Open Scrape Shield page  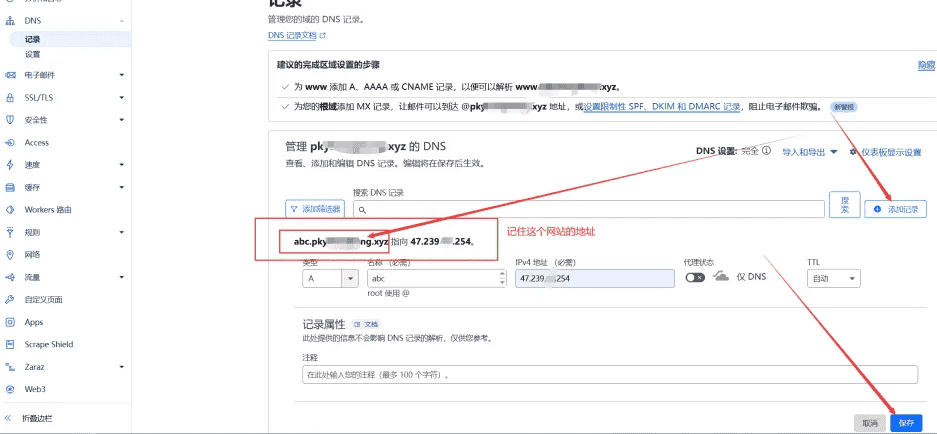click(x=49, y=344)
